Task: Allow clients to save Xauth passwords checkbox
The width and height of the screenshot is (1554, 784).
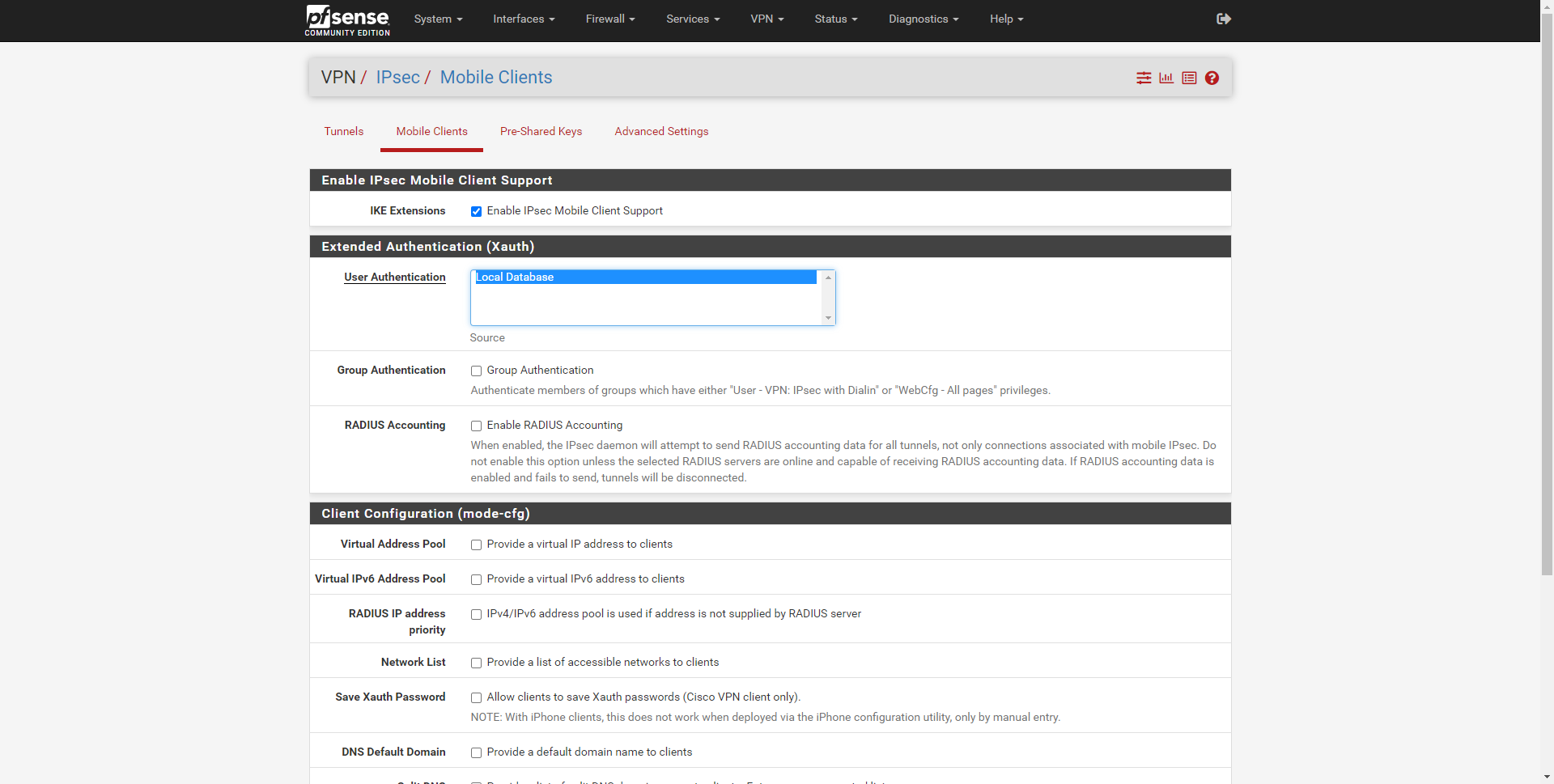Action: (477, 697)
